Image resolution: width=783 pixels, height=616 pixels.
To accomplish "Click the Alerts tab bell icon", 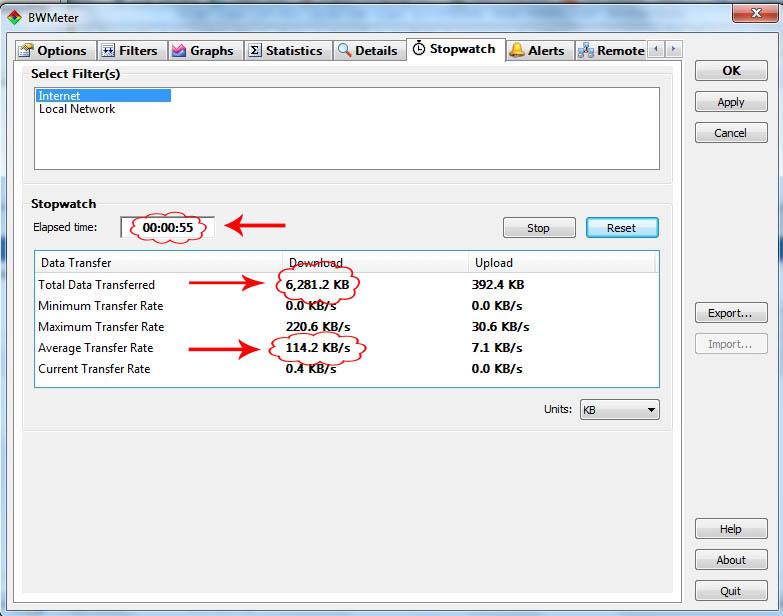I will (517, 50).
